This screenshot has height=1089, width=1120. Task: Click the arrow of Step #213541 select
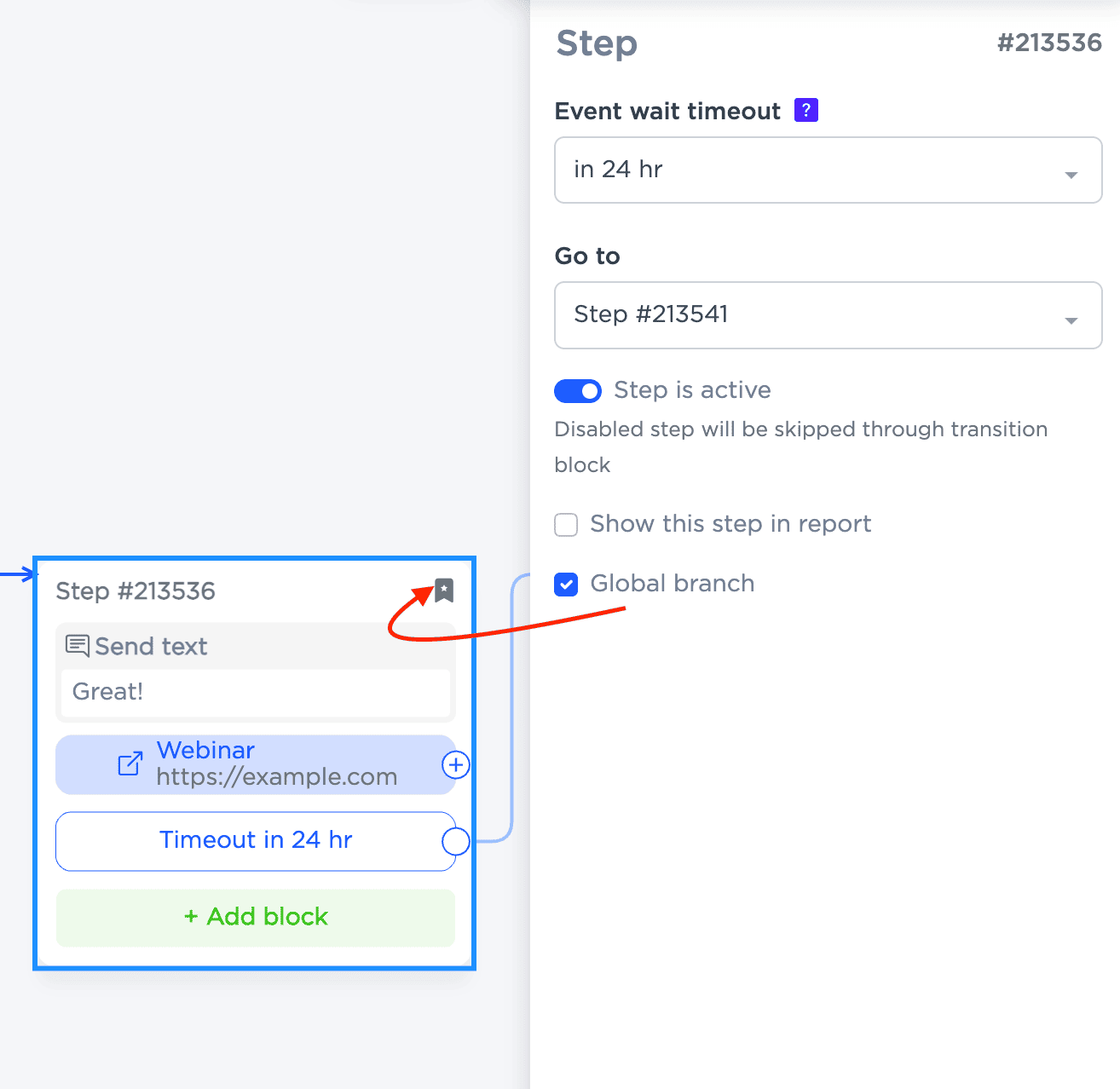coord(1071,320)
